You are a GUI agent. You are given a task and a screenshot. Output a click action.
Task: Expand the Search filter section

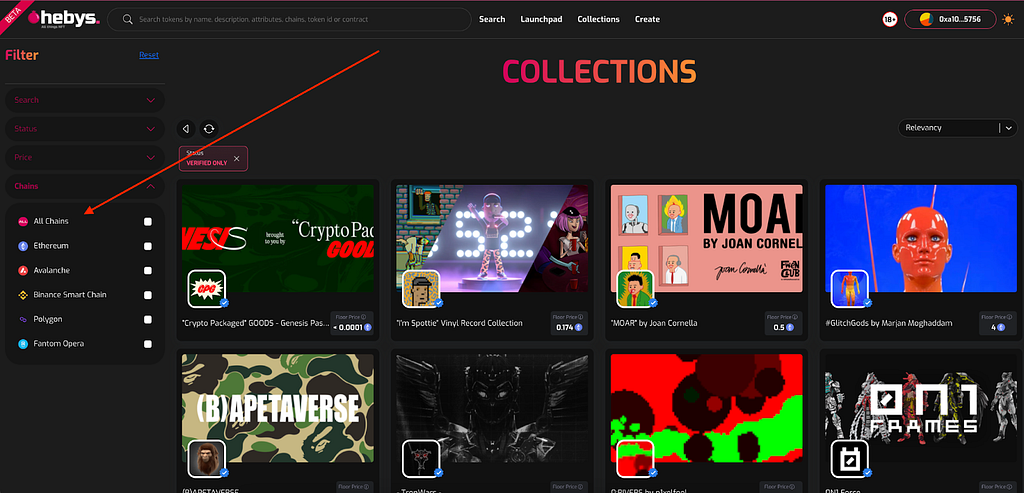tap(85, 100)
